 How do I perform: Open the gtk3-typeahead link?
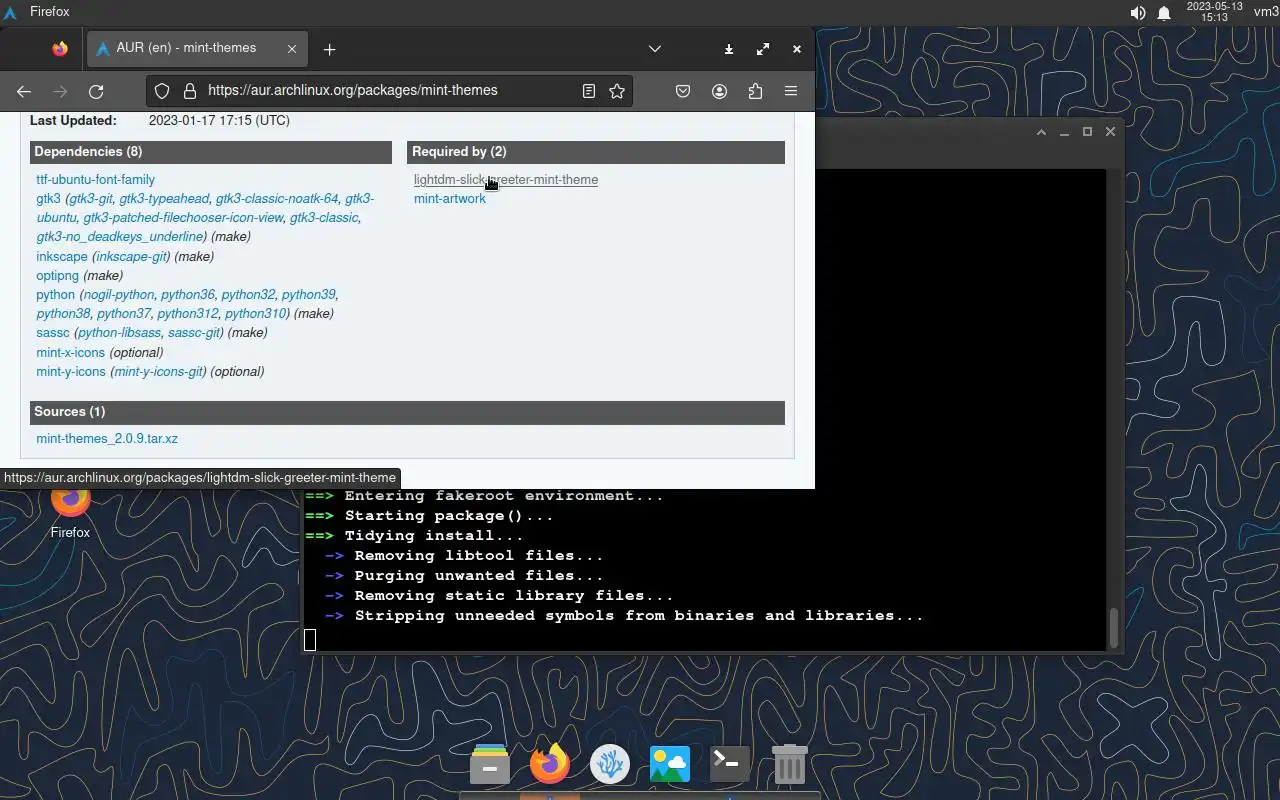tap(164, 199)
